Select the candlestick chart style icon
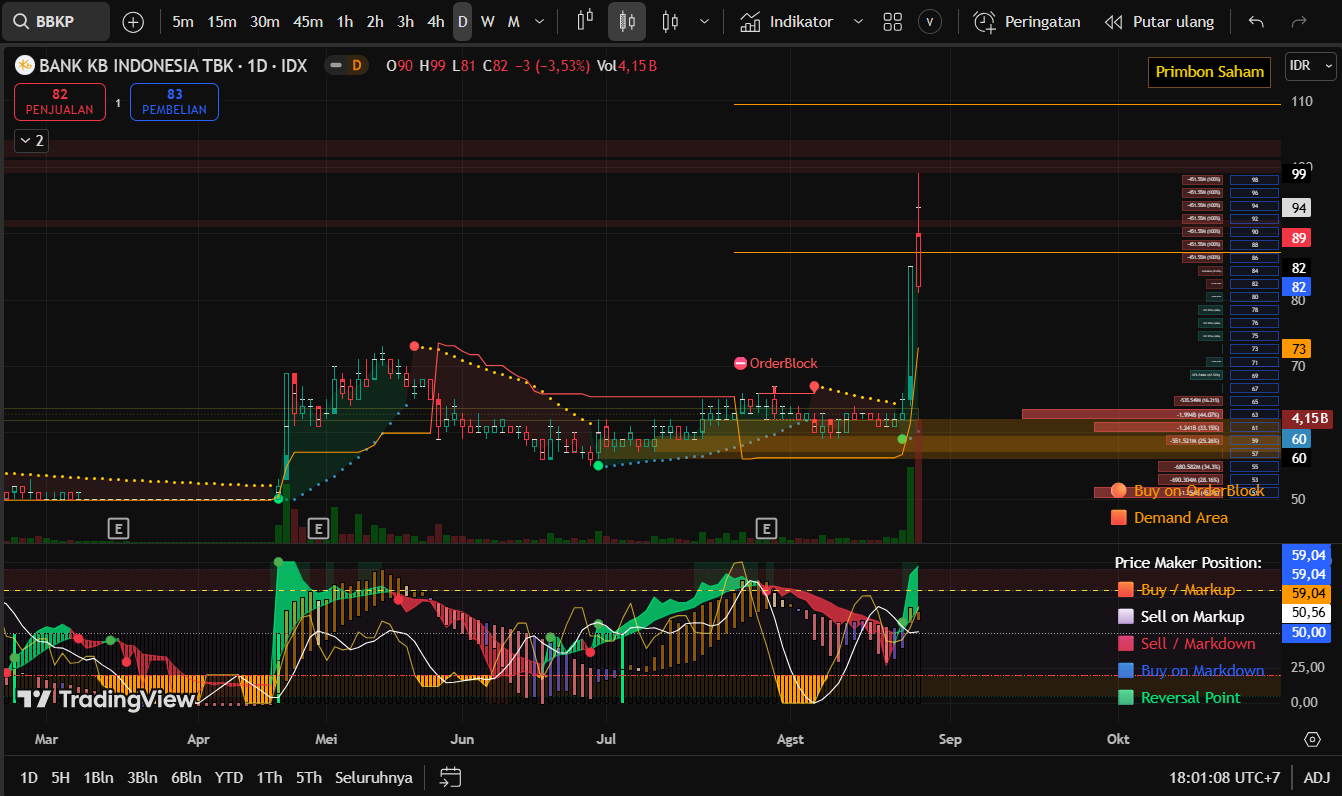 (627, 22)
